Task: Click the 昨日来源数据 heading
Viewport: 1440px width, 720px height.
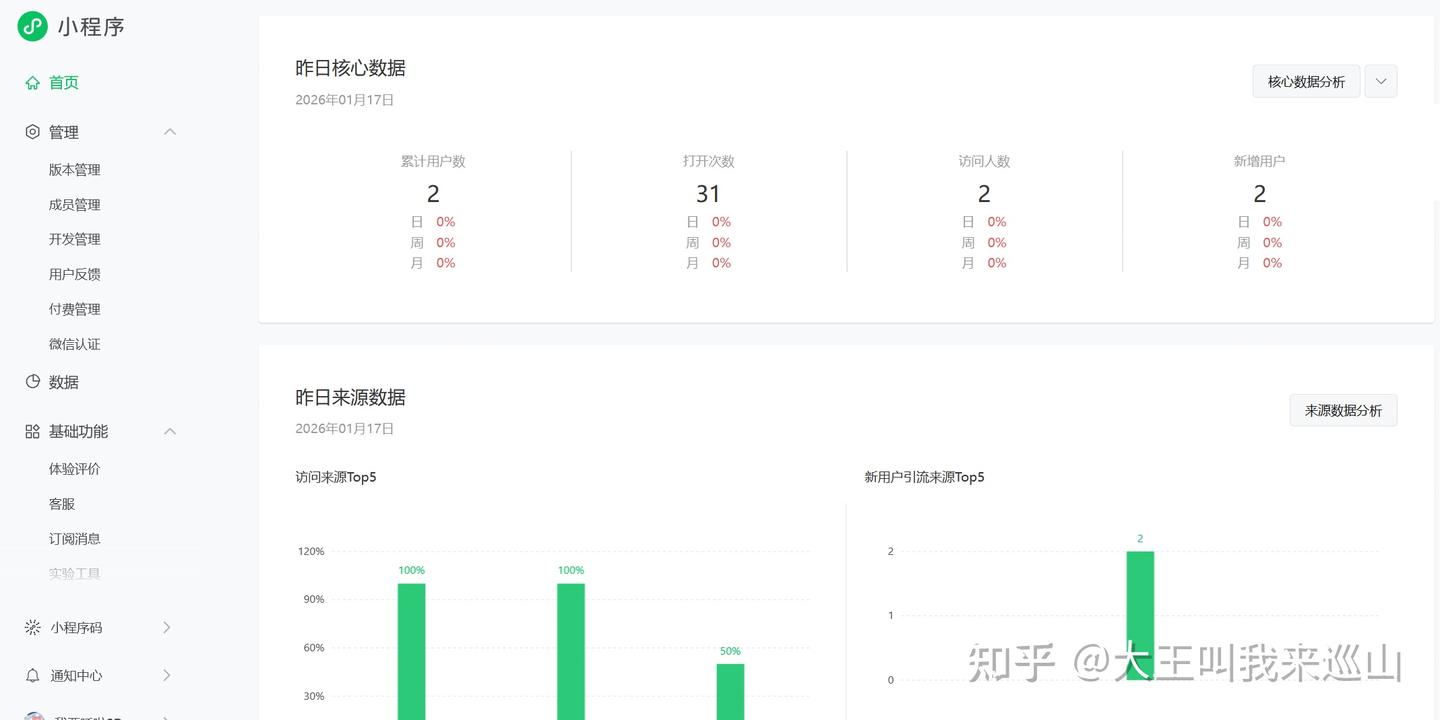Action: (x=350, y=397)
